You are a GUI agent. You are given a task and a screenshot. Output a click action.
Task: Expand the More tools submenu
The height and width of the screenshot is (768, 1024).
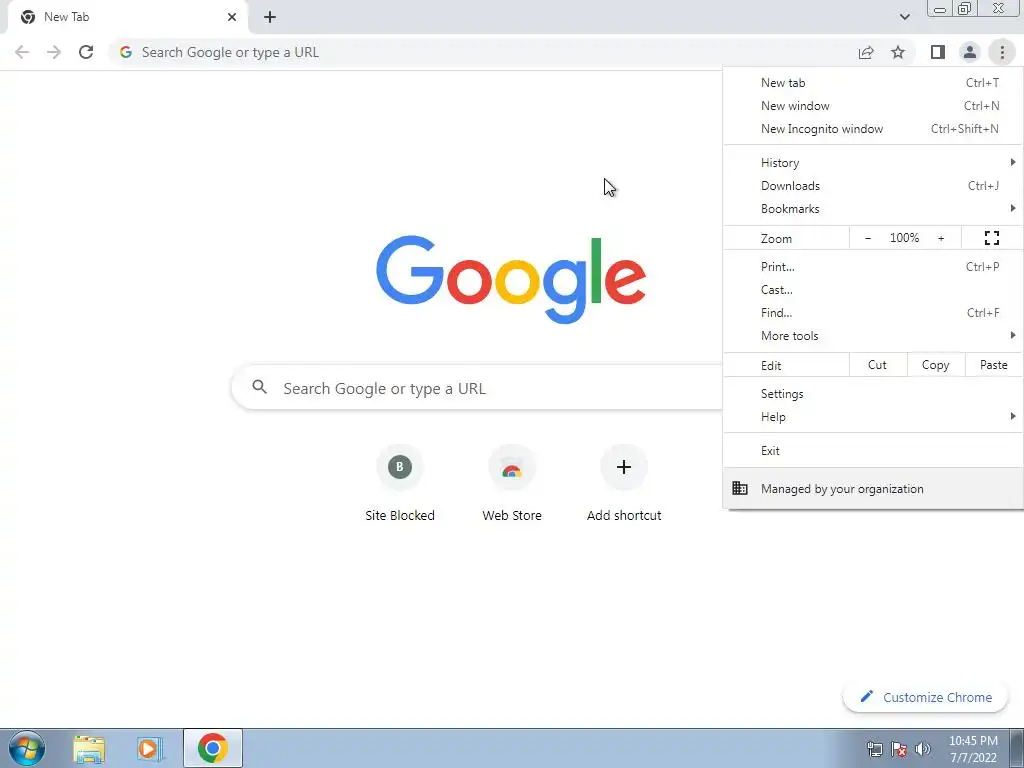[x=873, y=336]
